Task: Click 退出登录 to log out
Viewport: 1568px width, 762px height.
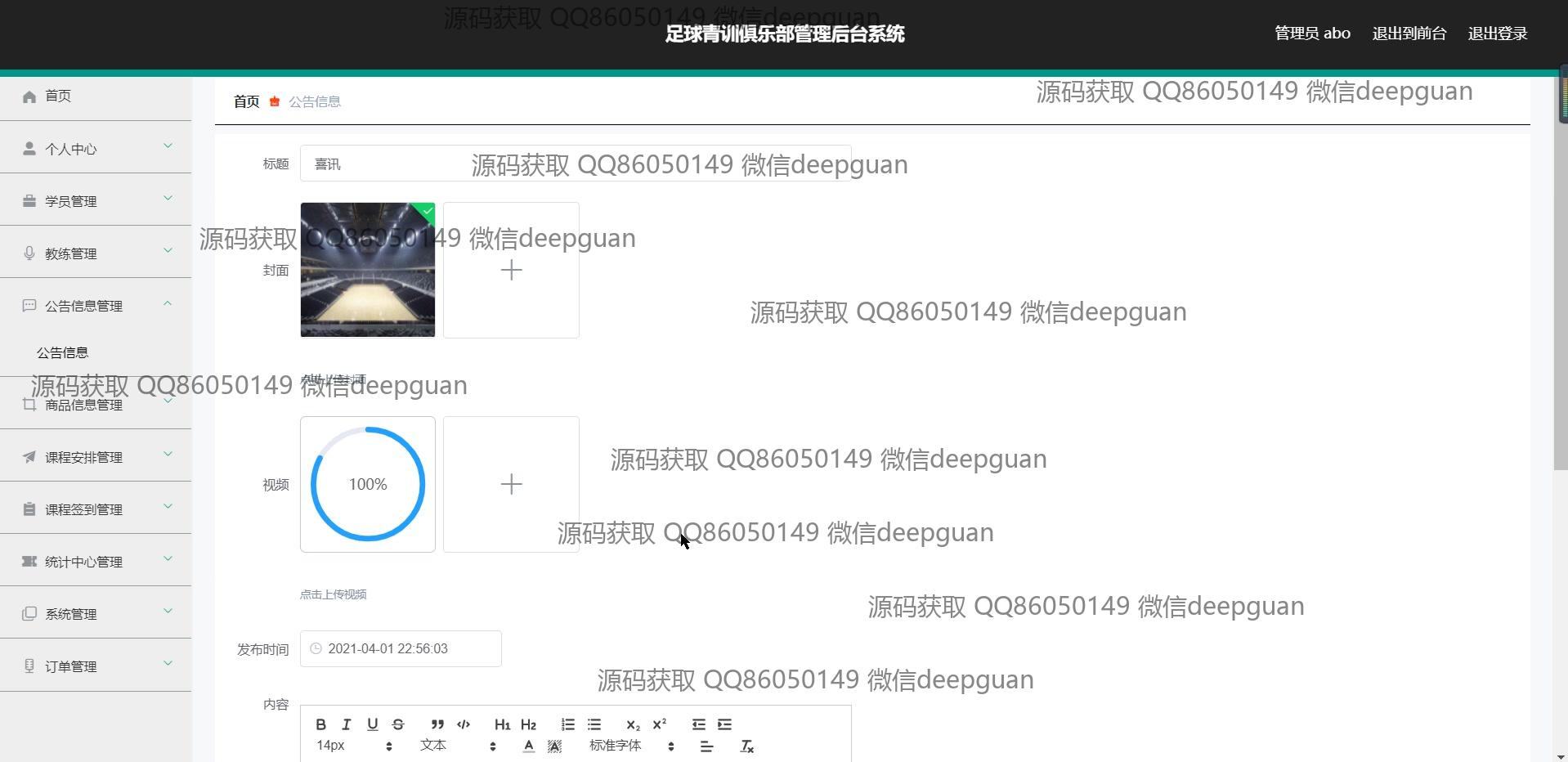Action: point(1498,34)
